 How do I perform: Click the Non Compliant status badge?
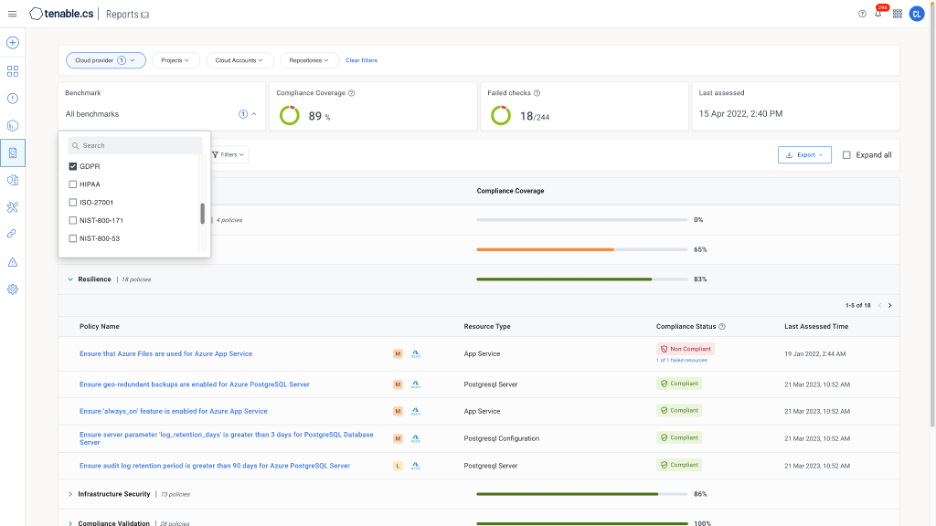(x=685, y=349)
